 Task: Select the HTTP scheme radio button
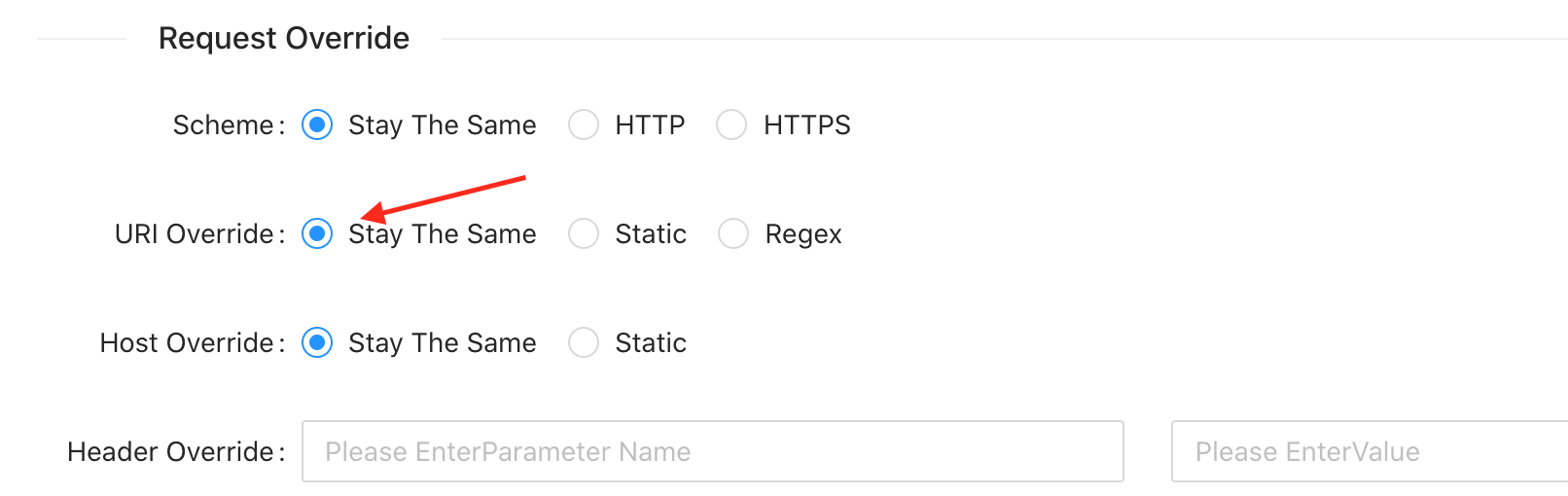click(584, 125)
